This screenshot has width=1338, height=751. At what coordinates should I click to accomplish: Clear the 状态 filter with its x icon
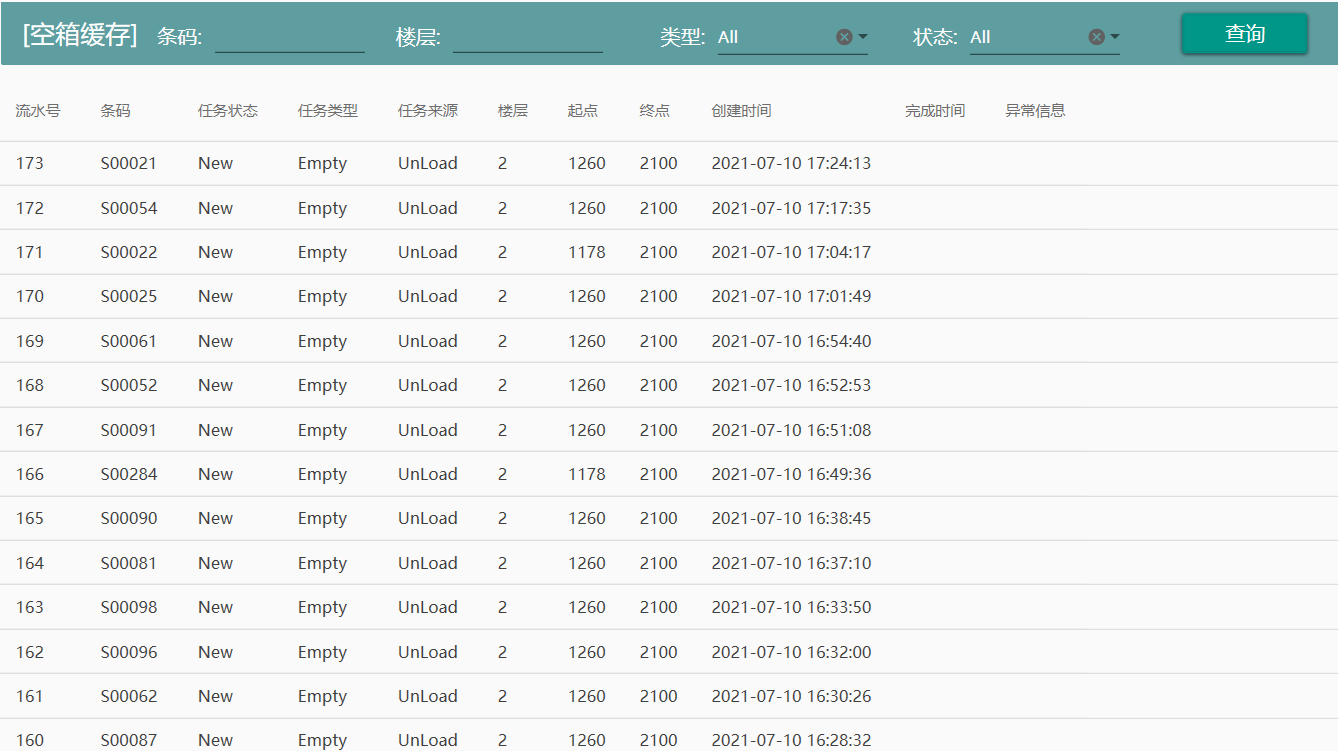coord(1096,37)
